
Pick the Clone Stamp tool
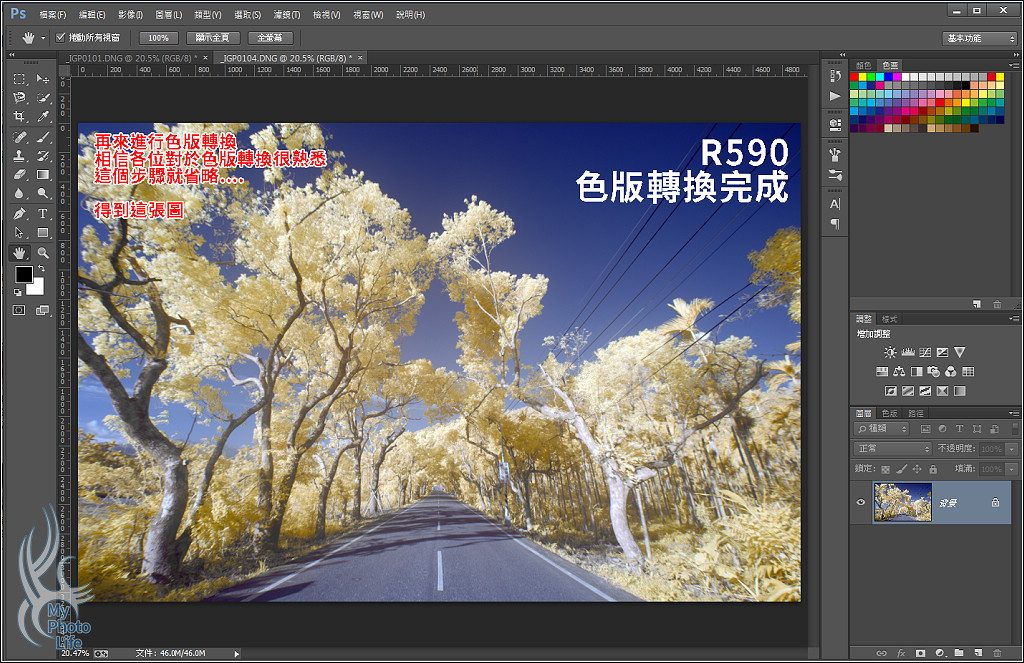(19, 155)
